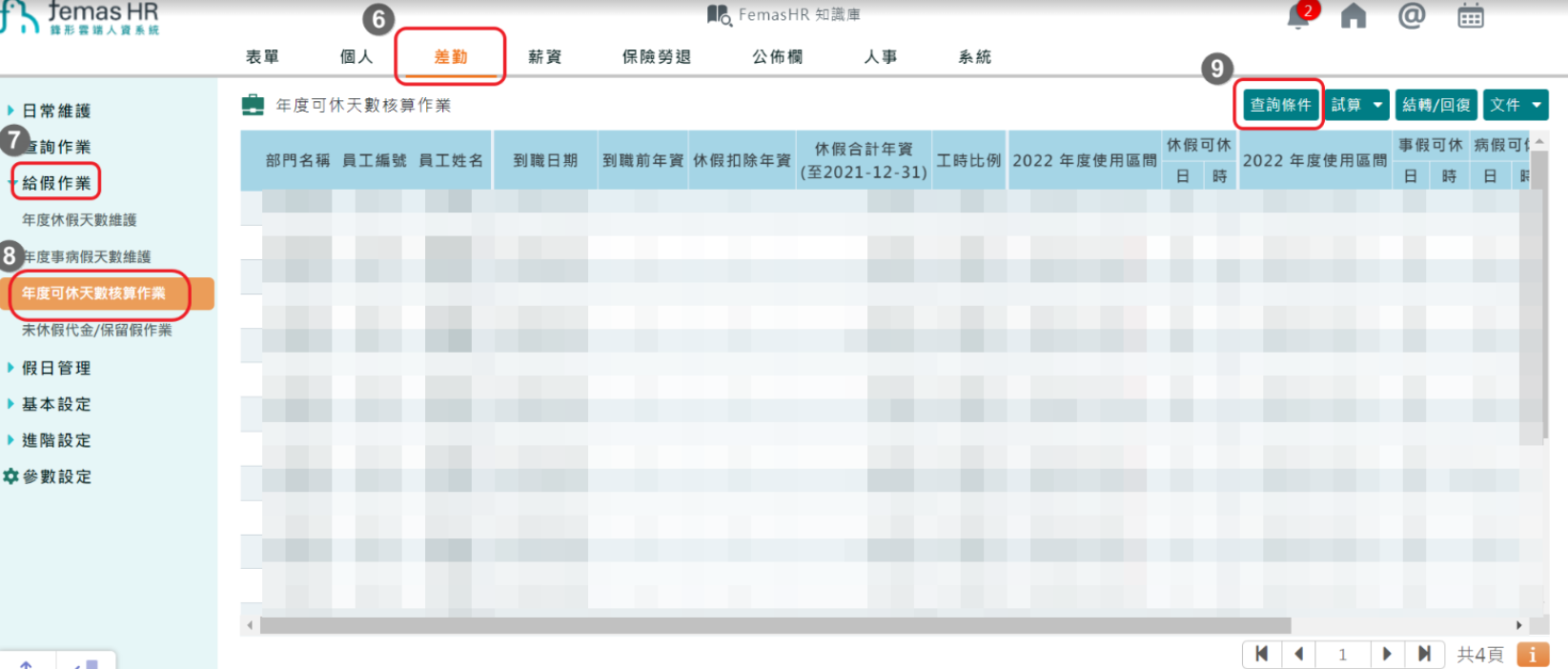The height and width of the screenshot is (669, 1568).
Task: Click the 休假合計年資 column header
Action: coord(864,160)
